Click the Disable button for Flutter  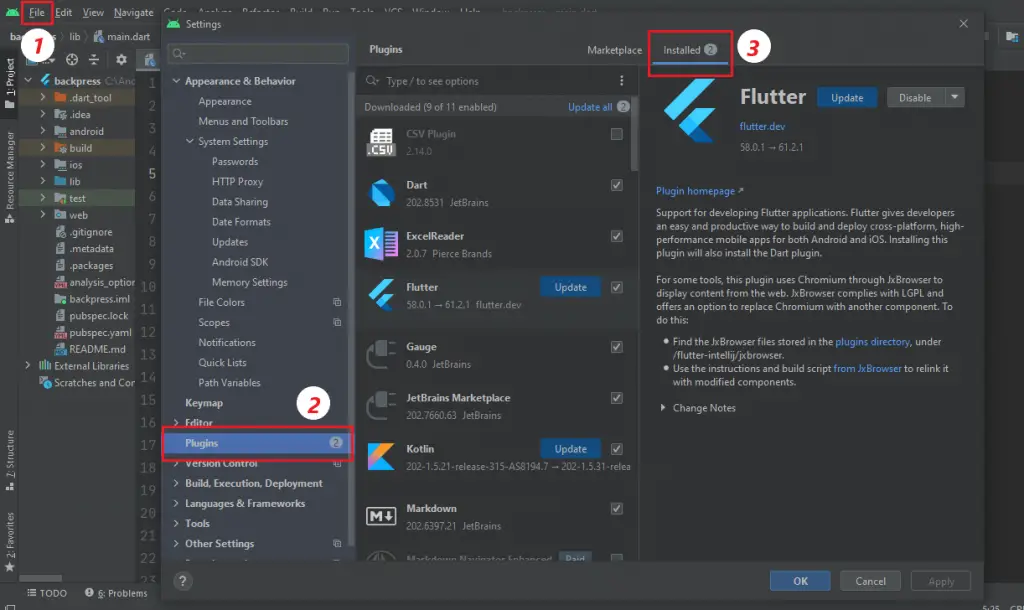[x=915, y=97]
